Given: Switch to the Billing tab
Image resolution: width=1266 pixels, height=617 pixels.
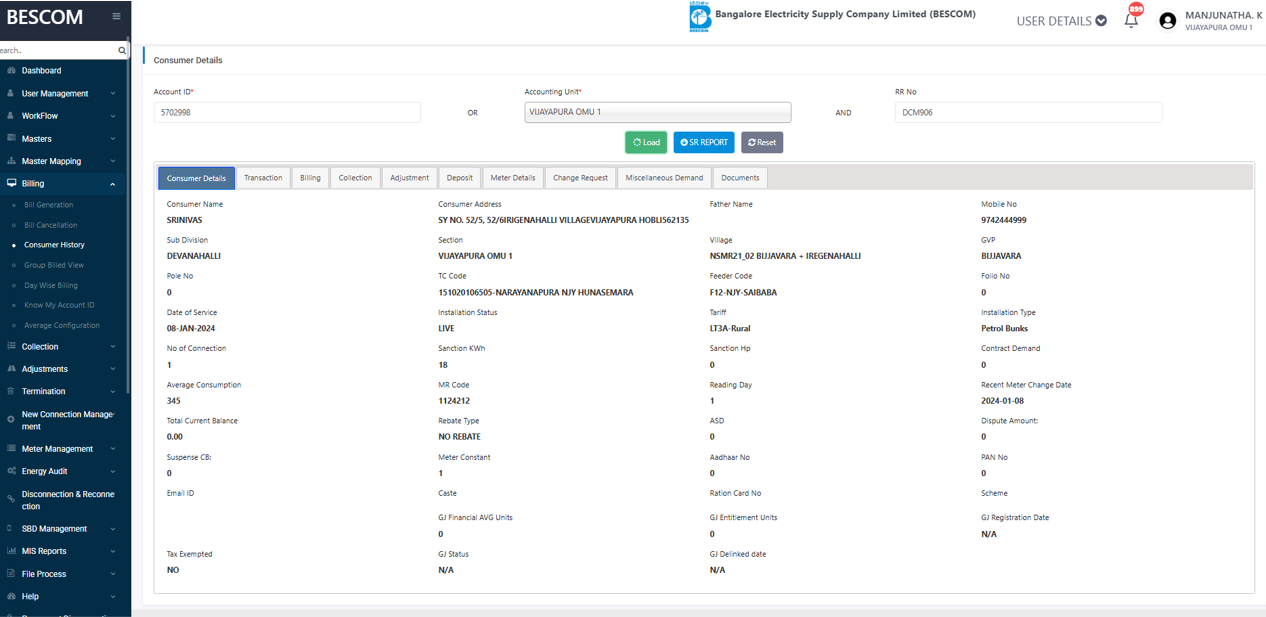Looking at the screenshot, I should 311,178.
